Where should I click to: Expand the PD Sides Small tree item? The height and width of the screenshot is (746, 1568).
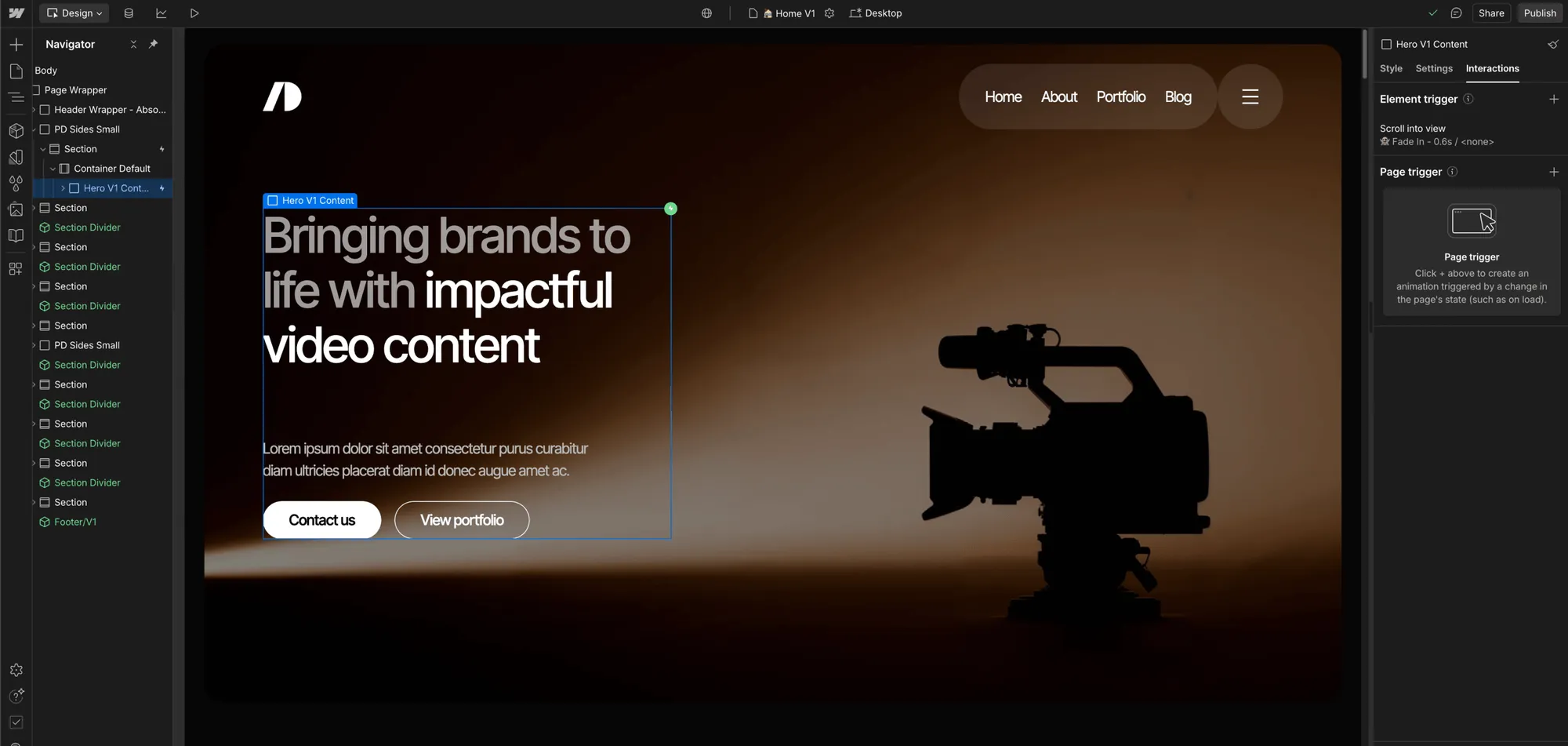[34, 345]
